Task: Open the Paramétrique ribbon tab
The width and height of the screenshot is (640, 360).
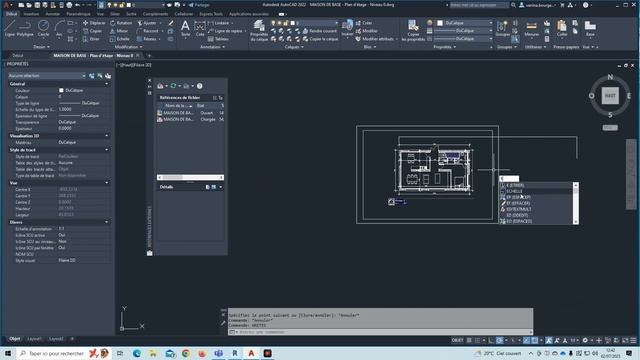Action: point(78,13)
